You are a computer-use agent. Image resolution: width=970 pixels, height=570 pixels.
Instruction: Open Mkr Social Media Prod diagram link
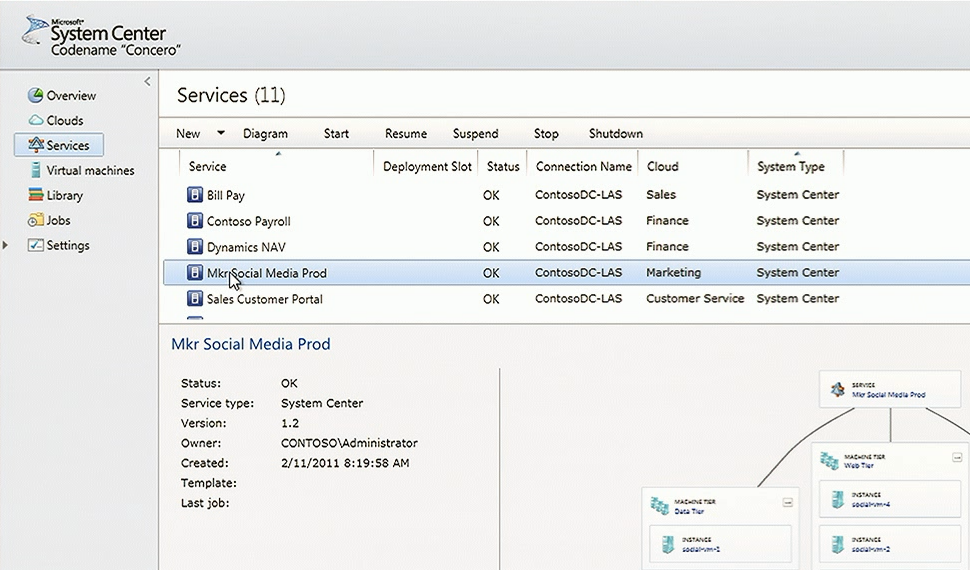click(x=888, y=394)
